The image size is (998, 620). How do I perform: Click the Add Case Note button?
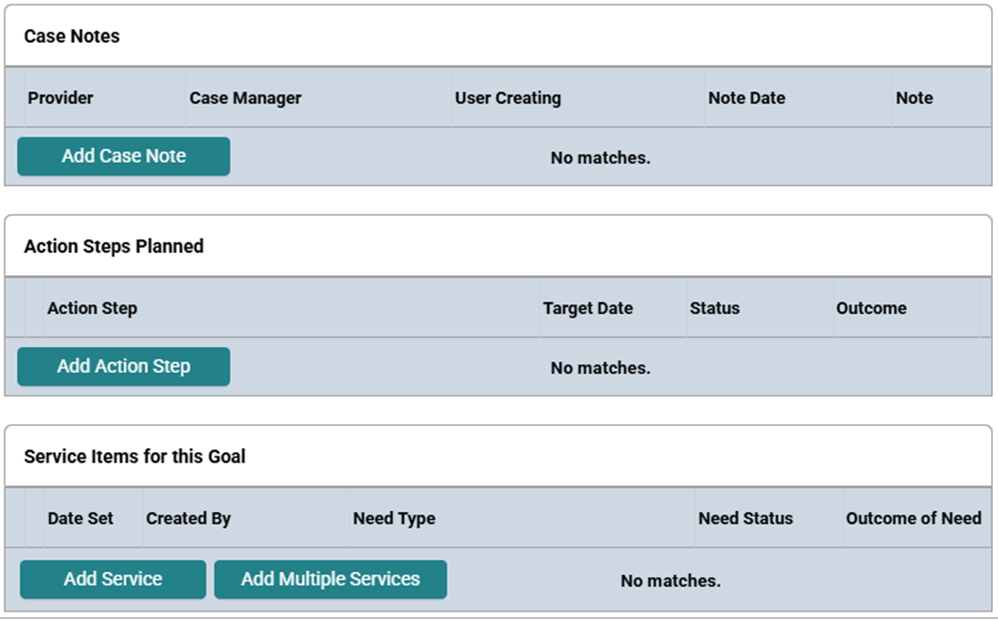pos(123,156)
